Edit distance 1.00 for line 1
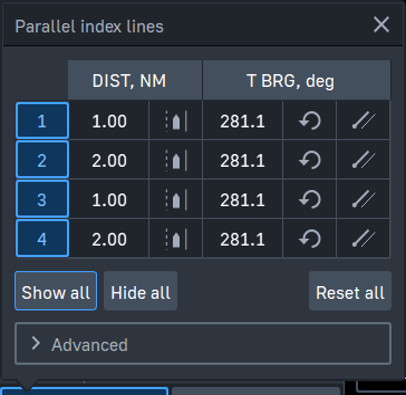The image size is (406, 395). (x=109, y=121)
